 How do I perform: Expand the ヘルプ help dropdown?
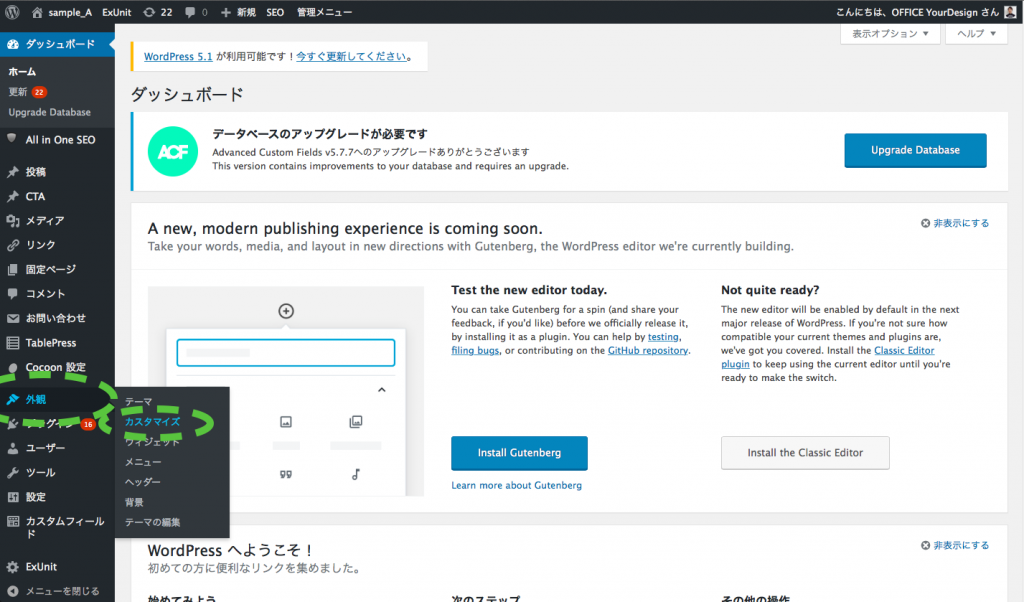pyautogui.click(x=977, y=34)
